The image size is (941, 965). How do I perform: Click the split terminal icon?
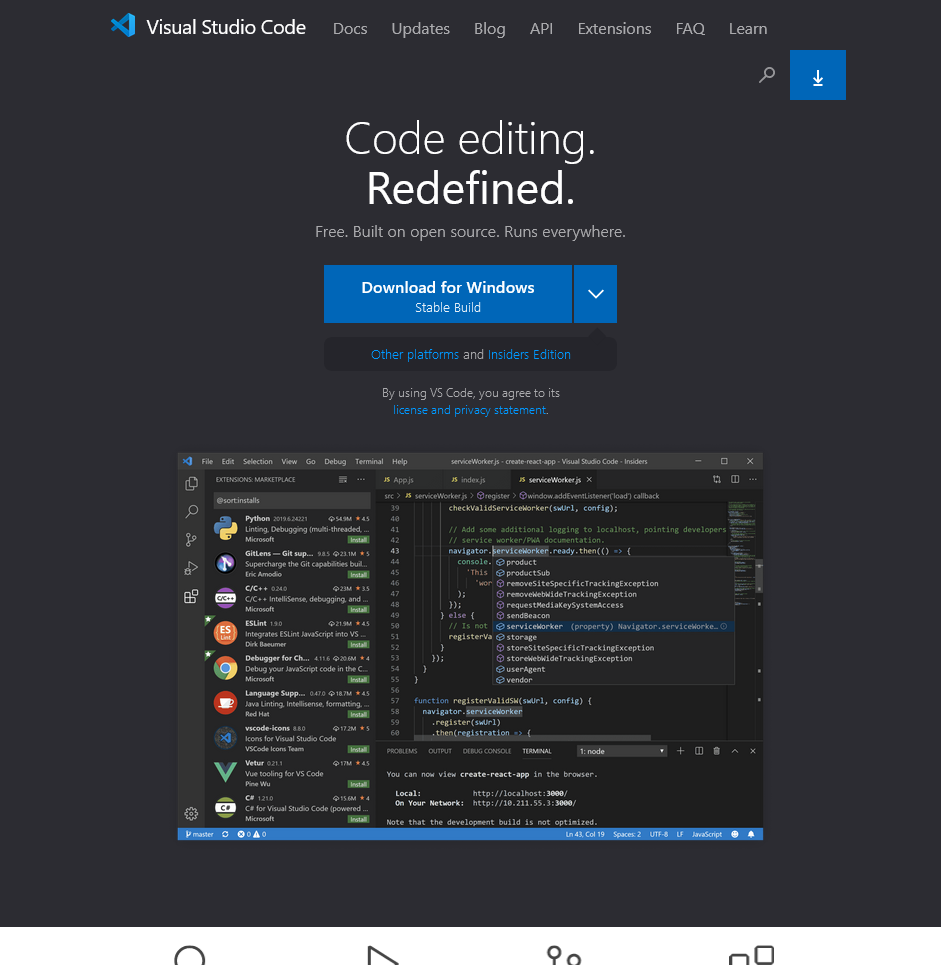[x=699, y=751]
